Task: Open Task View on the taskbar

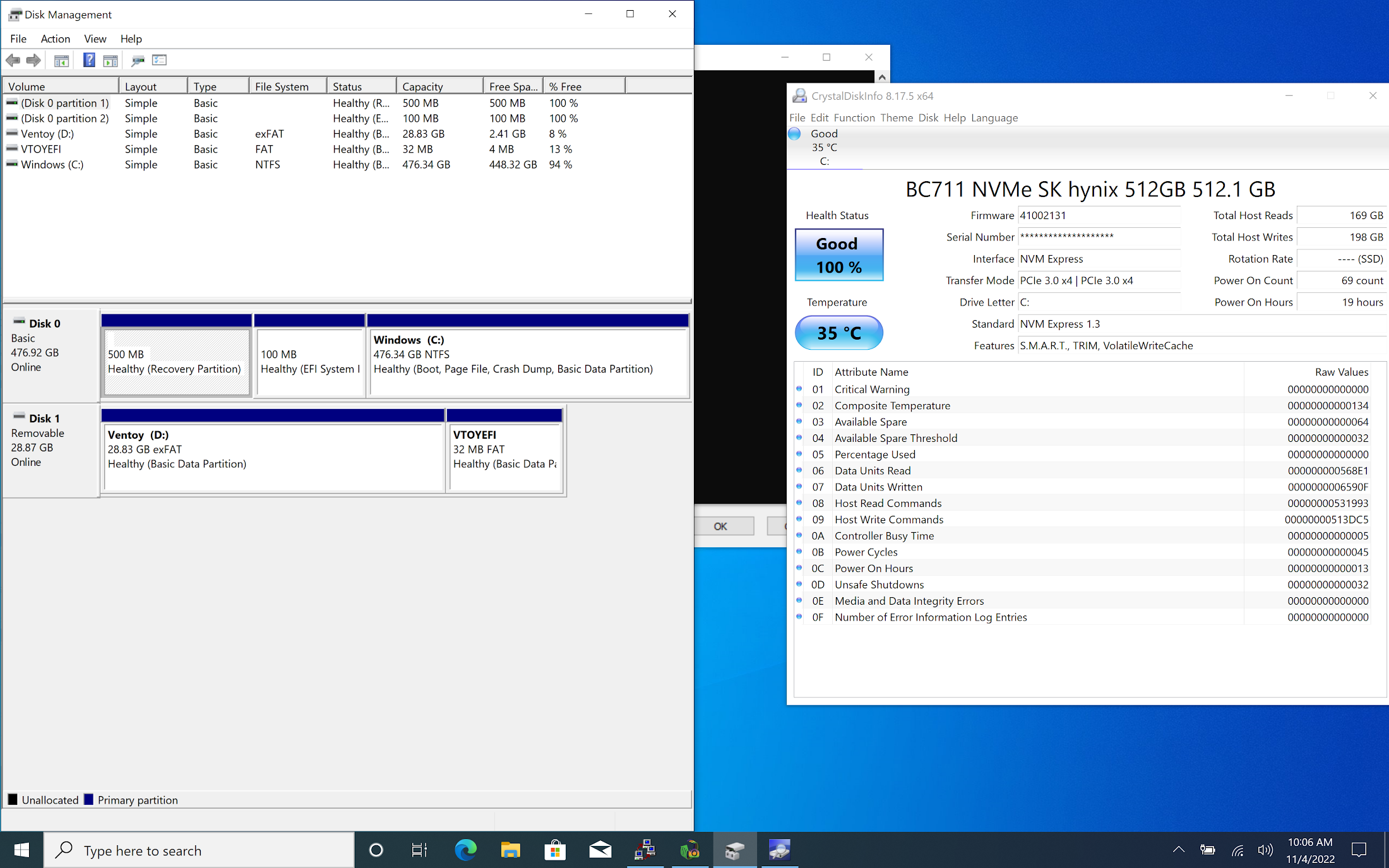Action: [x=419, y=850]
